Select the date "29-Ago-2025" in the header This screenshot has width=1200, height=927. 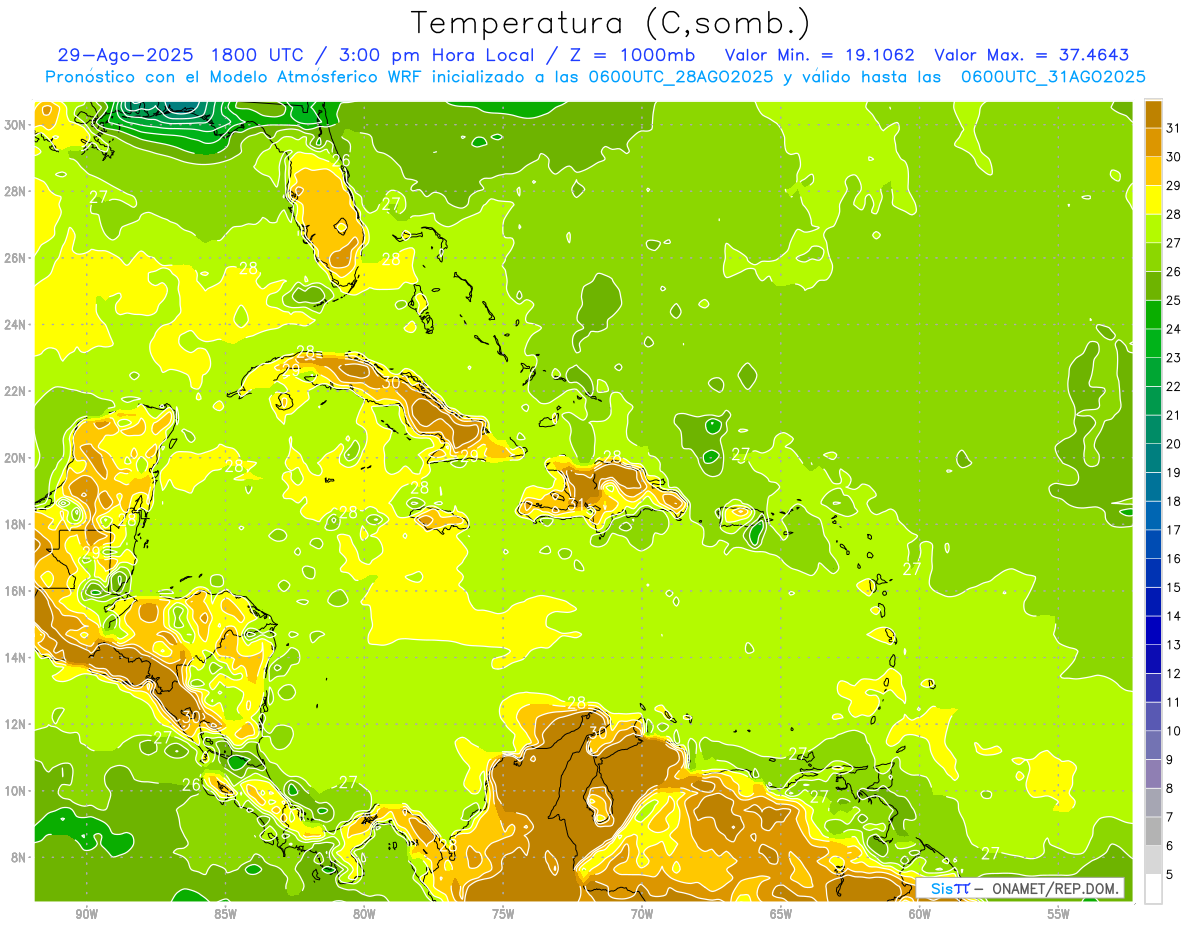pyautogui.click(x=124, y=55)
